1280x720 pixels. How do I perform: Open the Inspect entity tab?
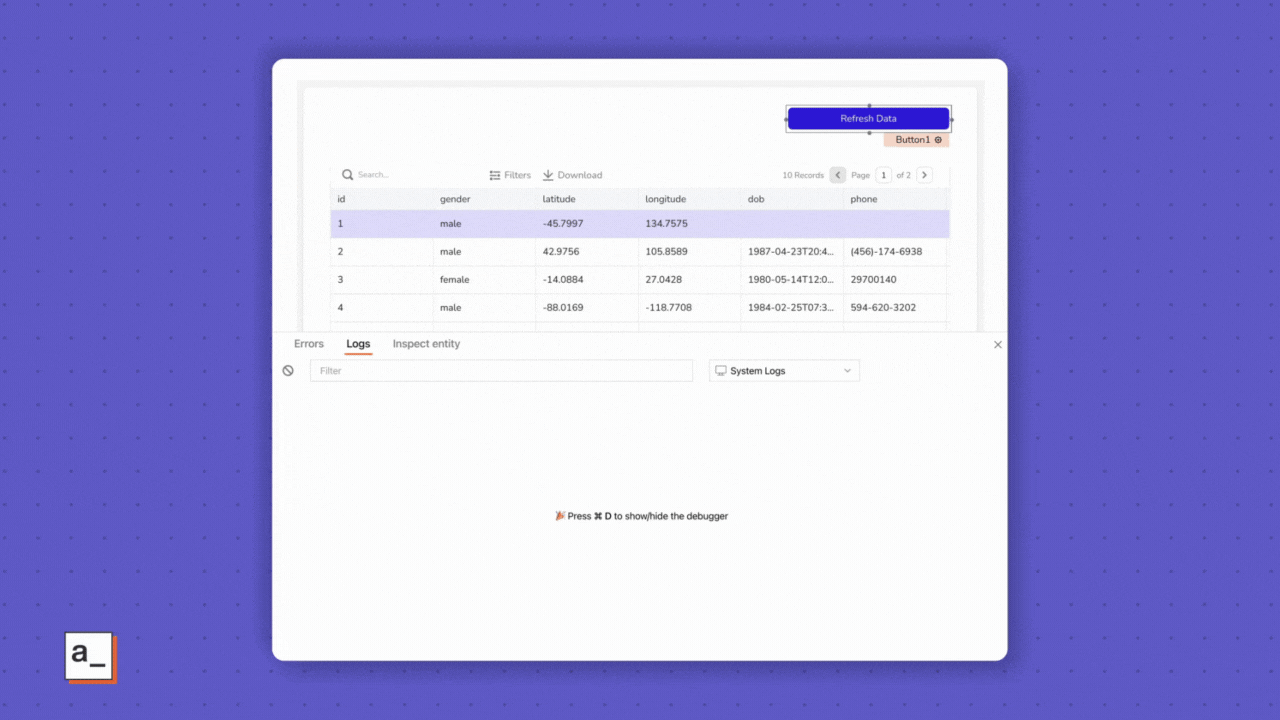click(426, 344)
